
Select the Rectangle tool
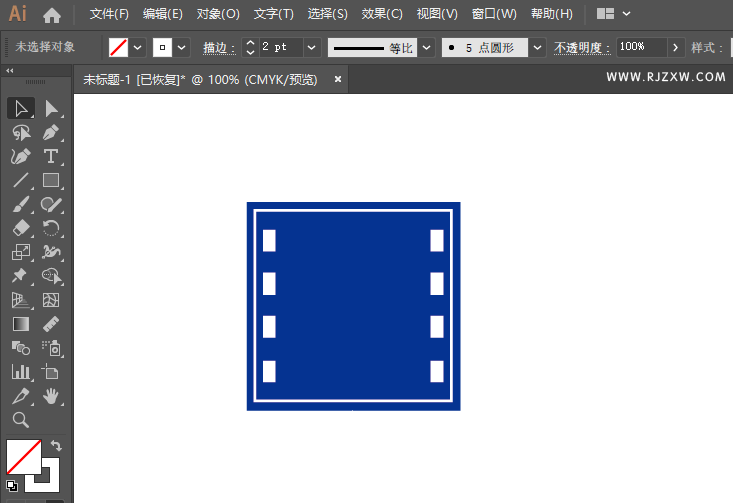point(51,180)
